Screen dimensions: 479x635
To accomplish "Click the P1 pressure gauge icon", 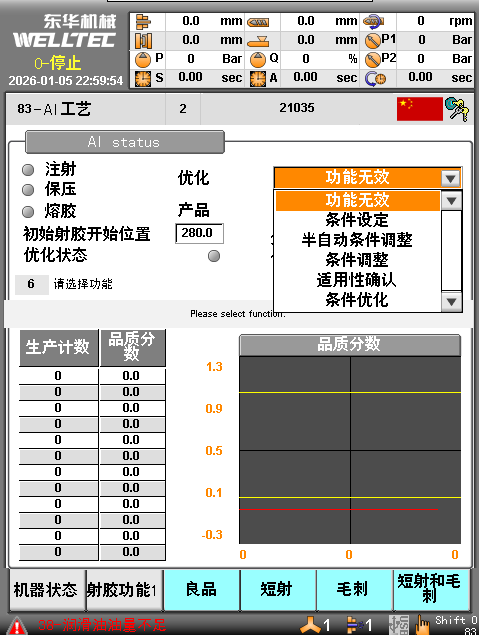I will [x=372, y=40].
